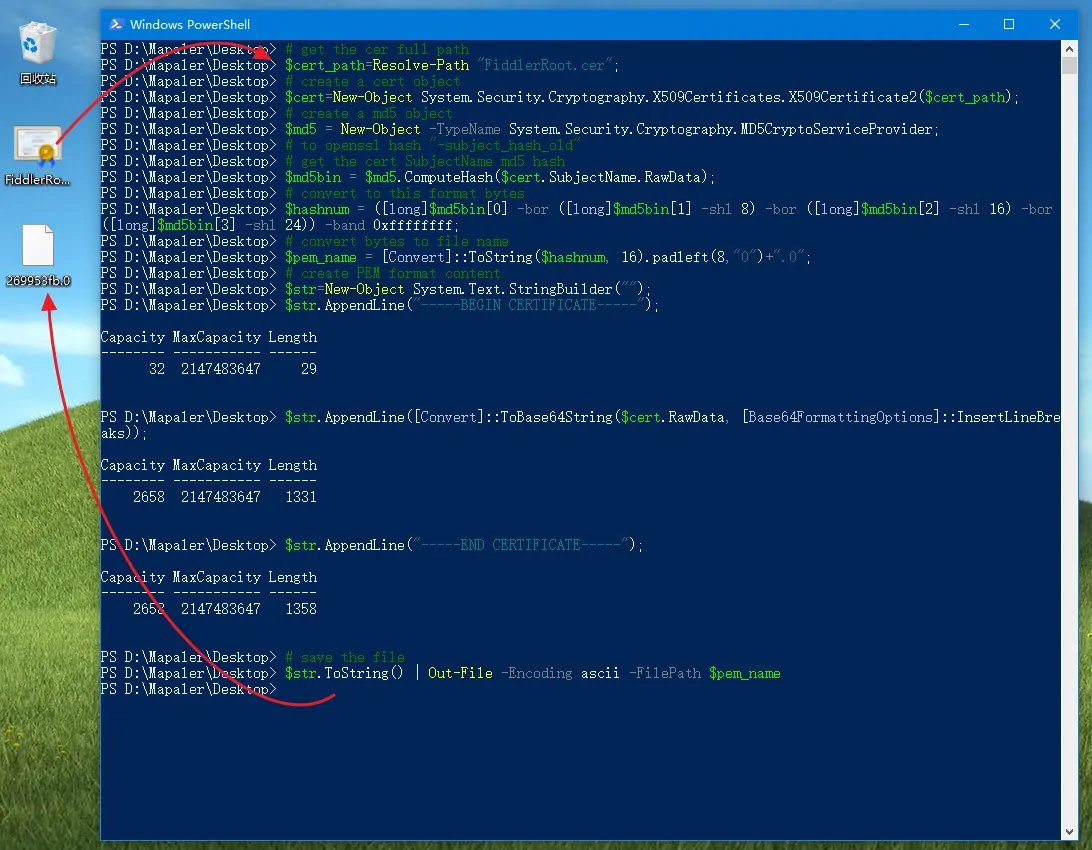The height and width of the screenshot is (850, 1092).
Task: Select the Recycle Bin desktop icon
Action: pos(38,45)
